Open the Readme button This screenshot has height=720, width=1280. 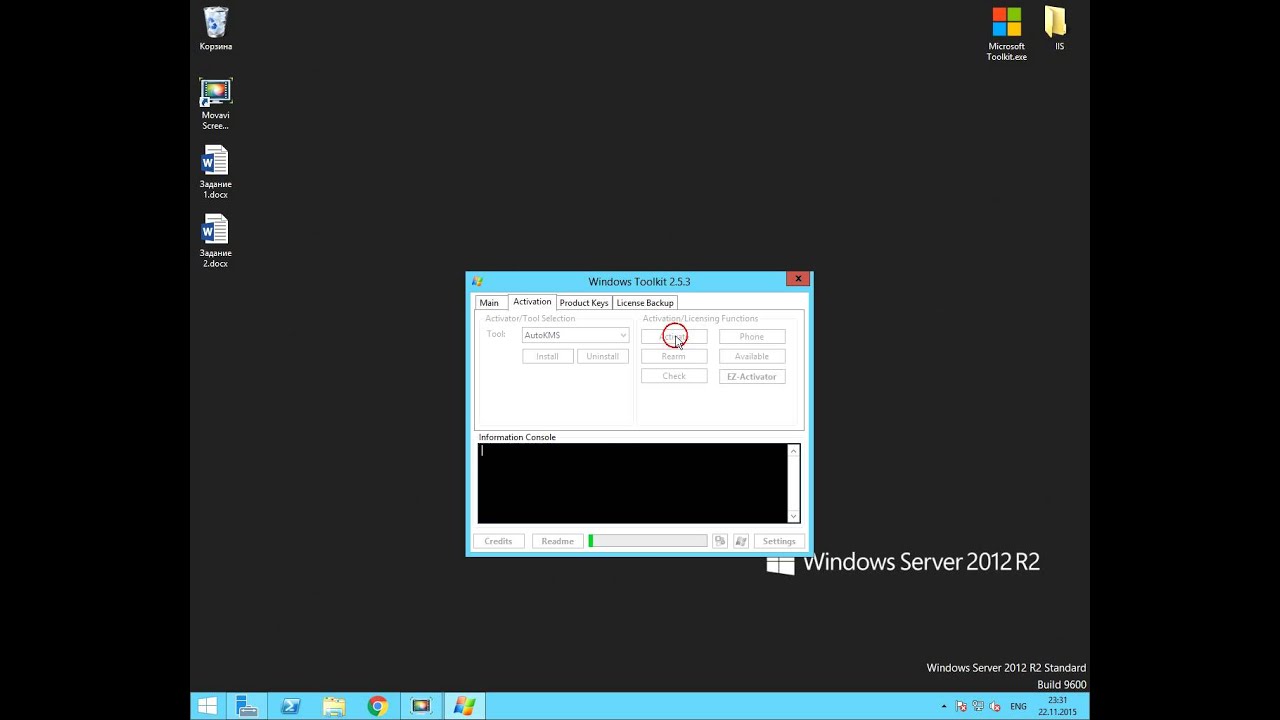click(557, 541)
